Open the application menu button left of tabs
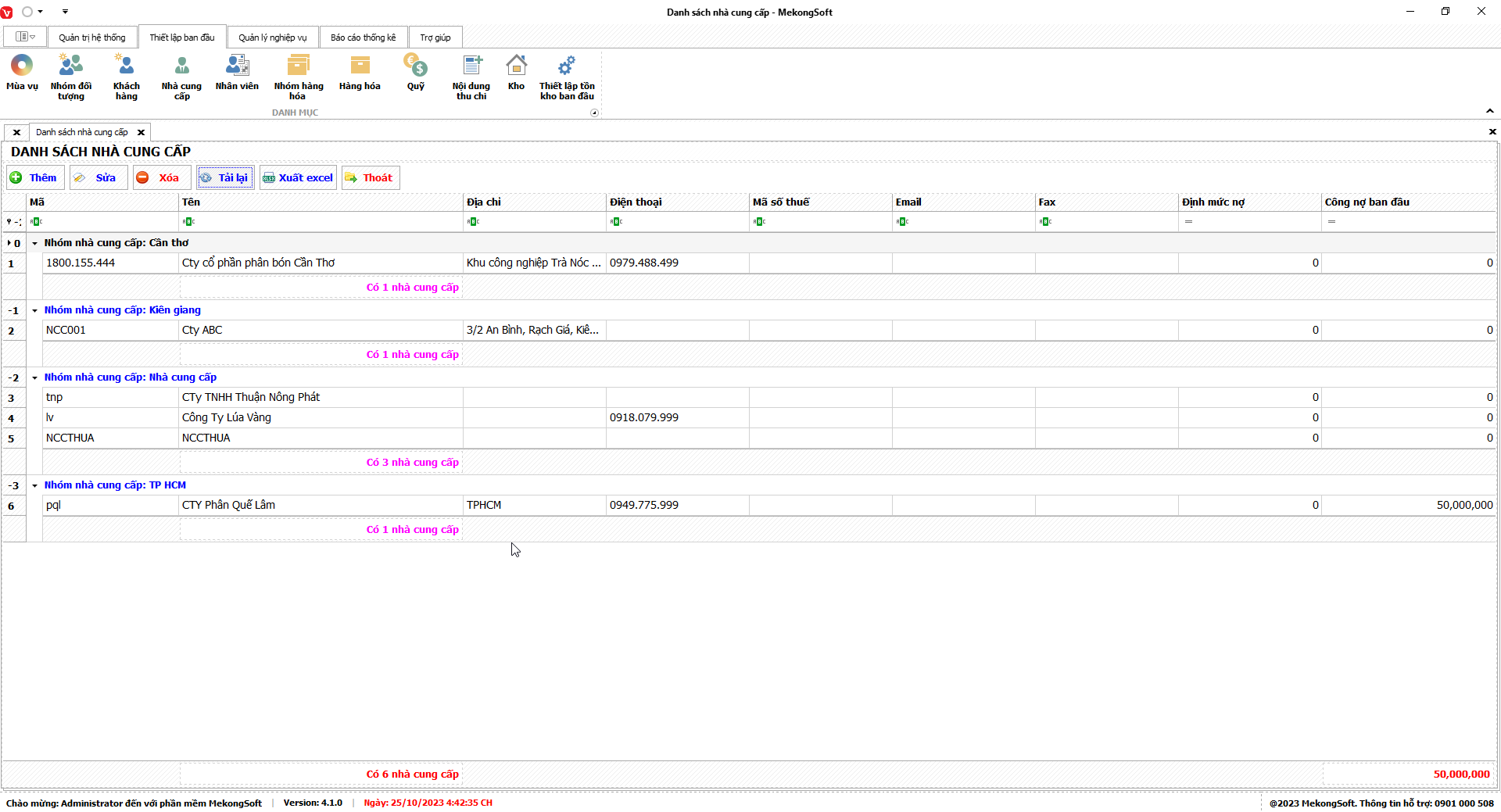The height and width of the screenshot is (812, 1501). (25, 37)
